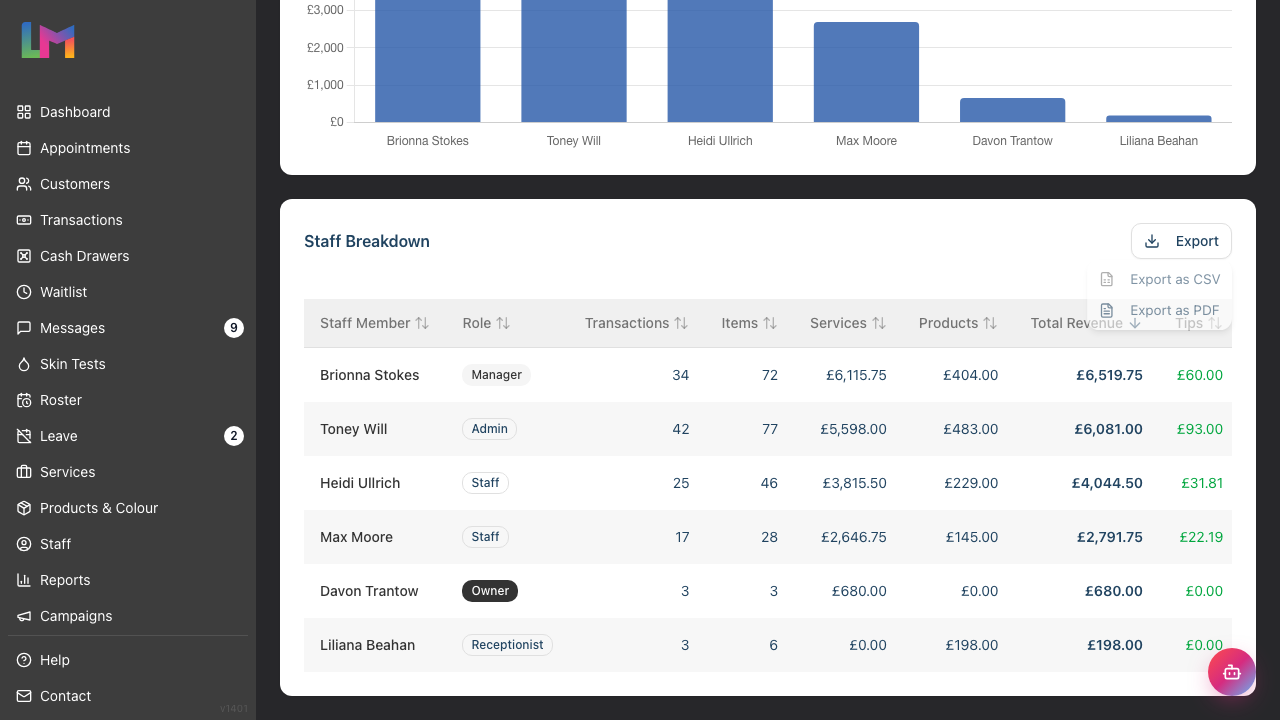Open Campaigns from the sidebar
The image size is (1280, 720).
[76, 616]
